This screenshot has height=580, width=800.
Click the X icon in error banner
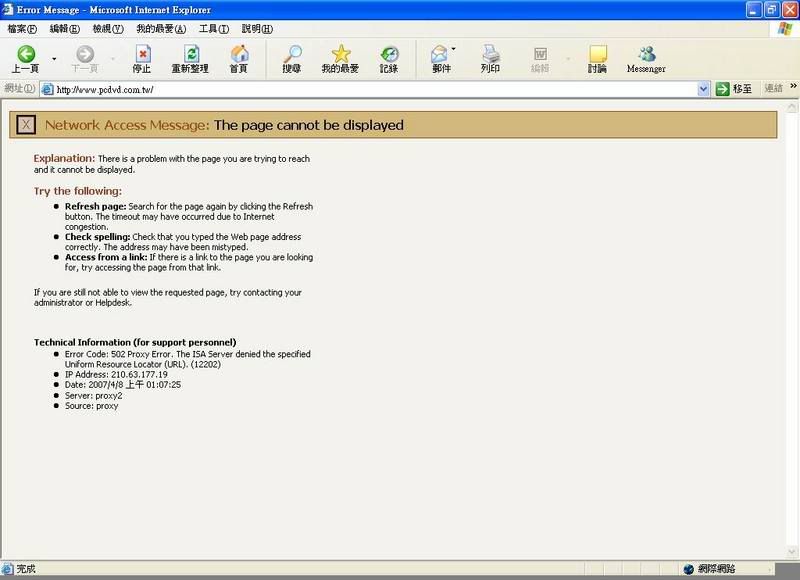(26, 124)
